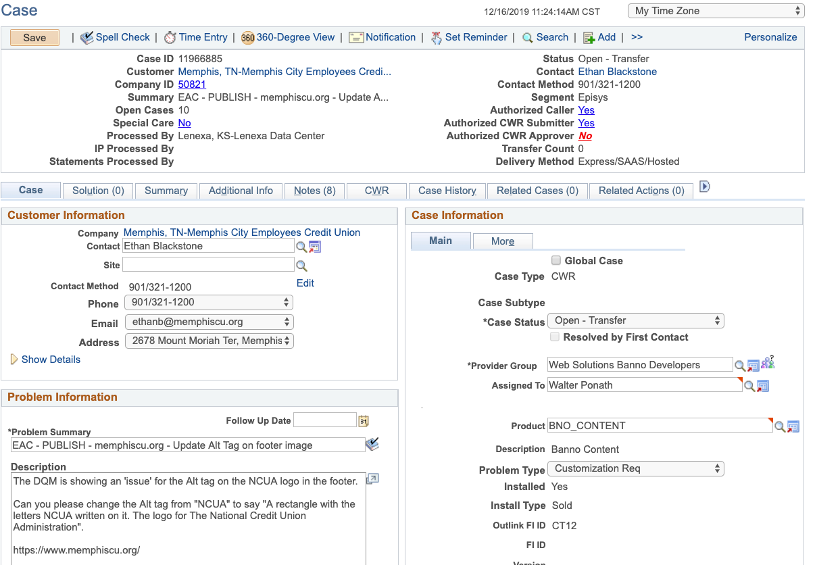816x566 pixels.
Task: Click the Spell Check toolbar icon
Action: [x=88, y=38]
